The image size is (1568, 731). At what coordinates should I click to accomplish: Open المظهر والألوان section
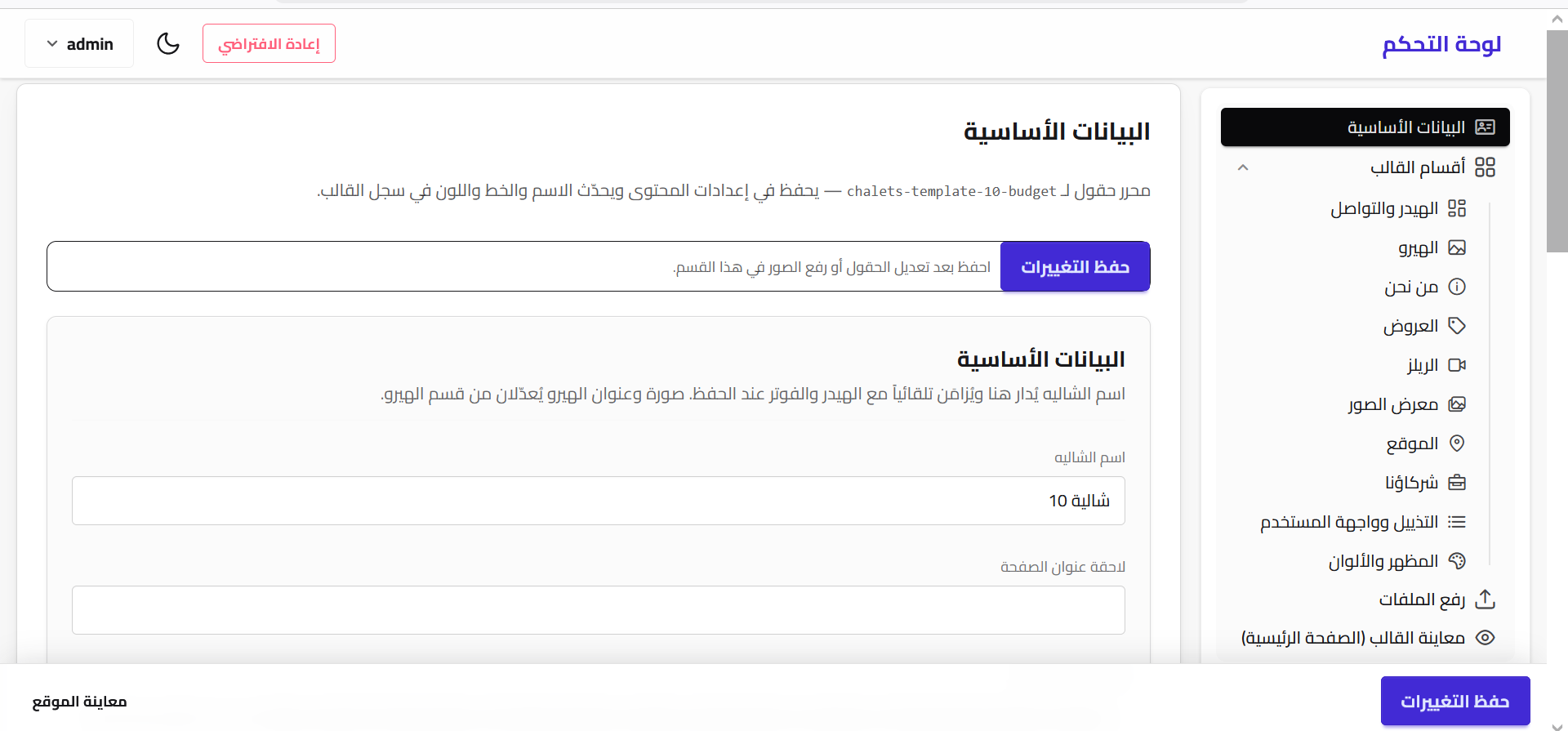click(x=1383, y=561)
